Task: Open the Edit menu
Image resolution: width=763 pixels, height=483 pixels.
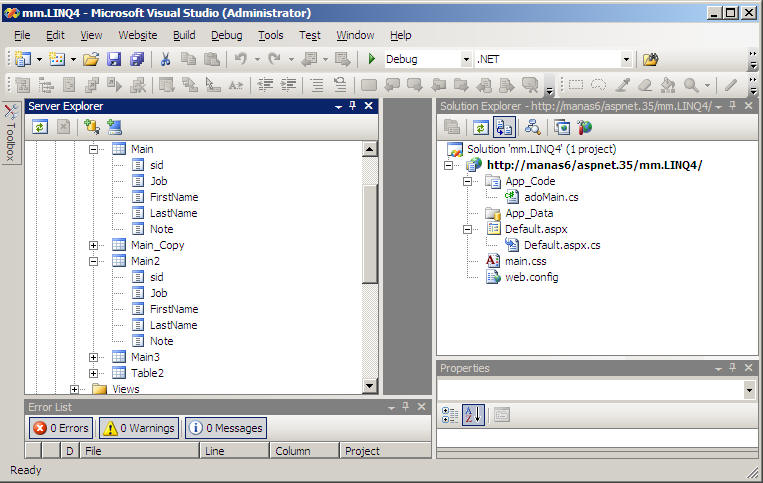Action: (55, 35)
